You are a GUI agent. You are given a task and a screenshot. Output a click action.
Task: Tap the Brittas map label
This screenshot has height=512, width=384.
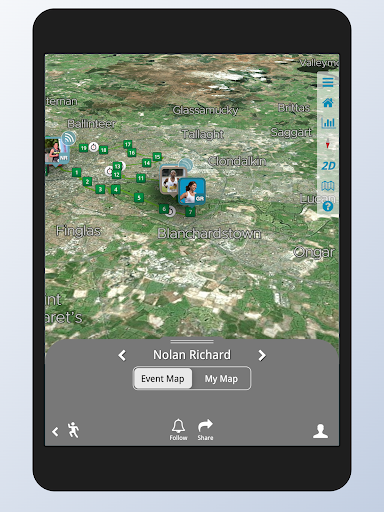294,107
